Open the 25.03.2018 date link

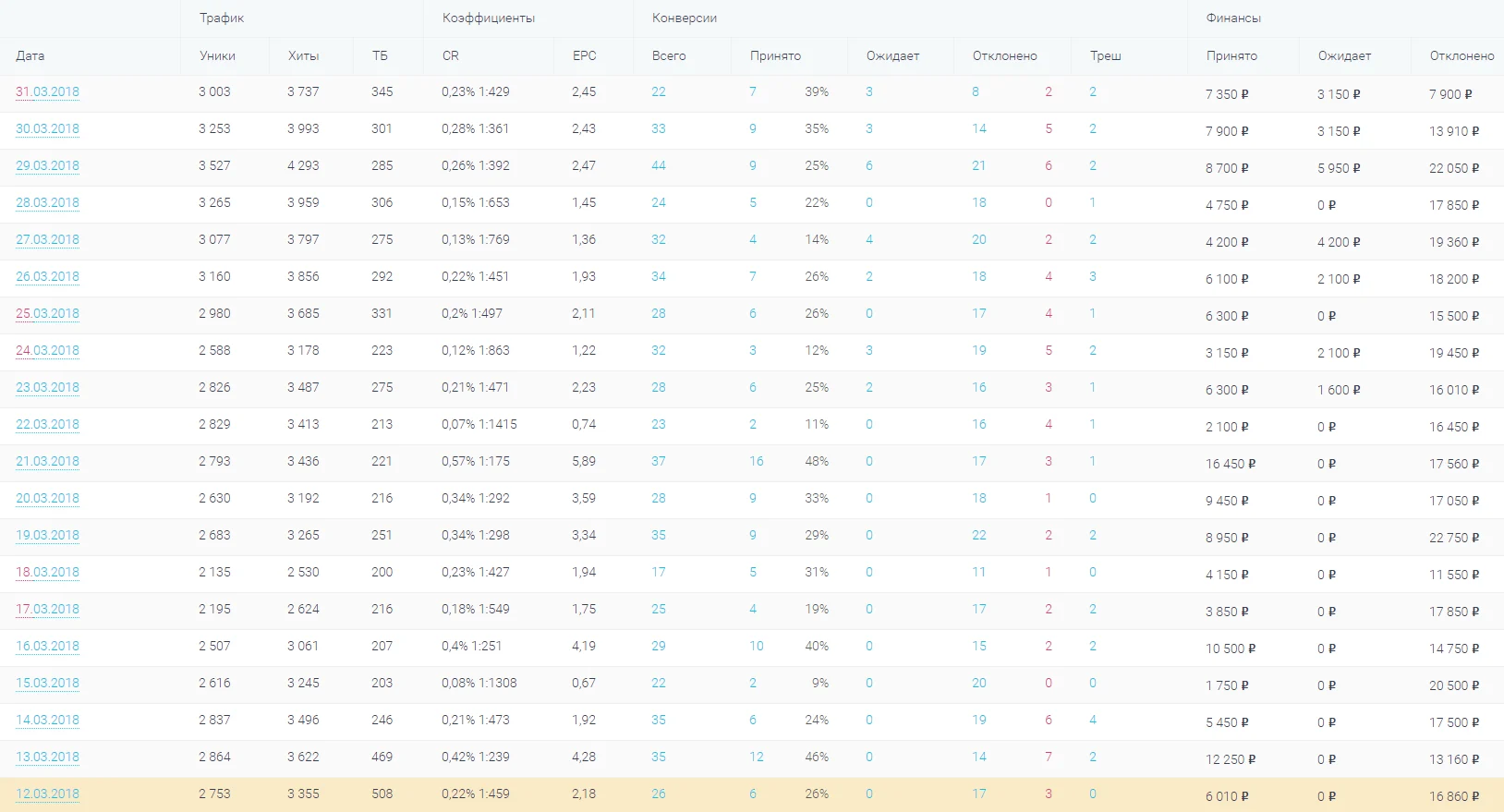coord(47,314)
